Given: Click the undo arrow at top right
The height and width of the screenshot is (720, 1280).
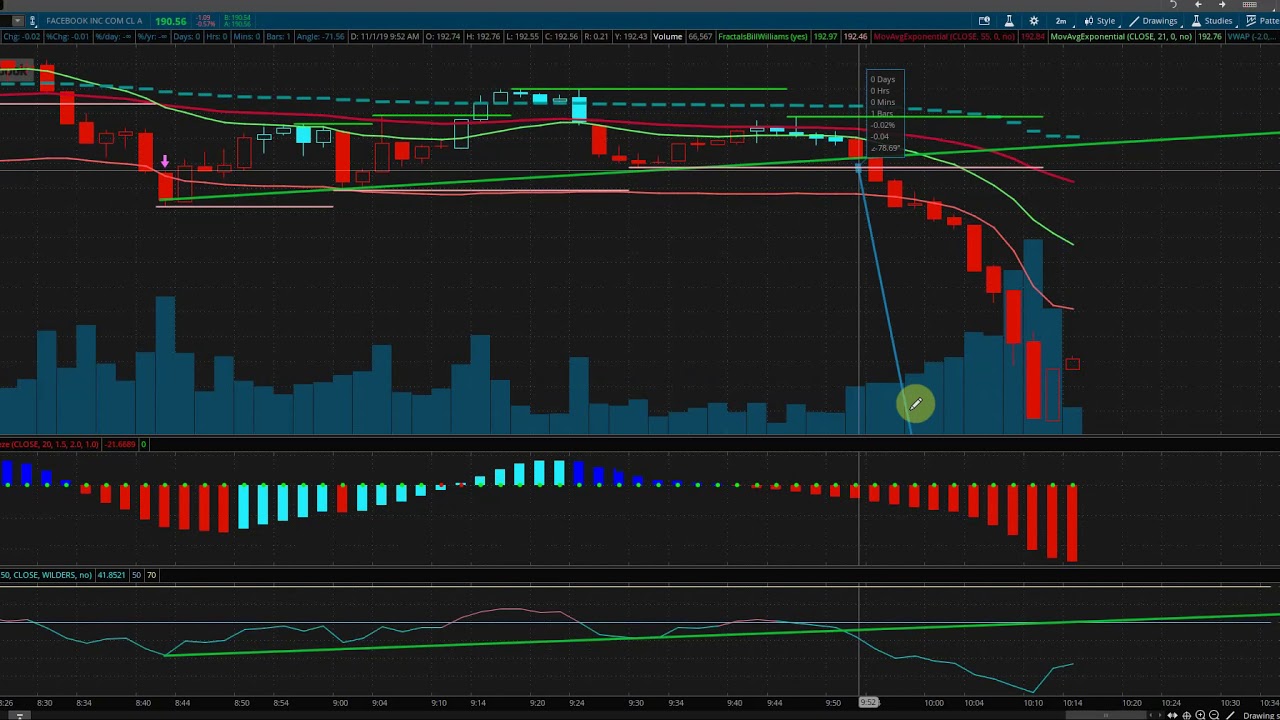Looking at the screenshot, I should pos(1173,5).
